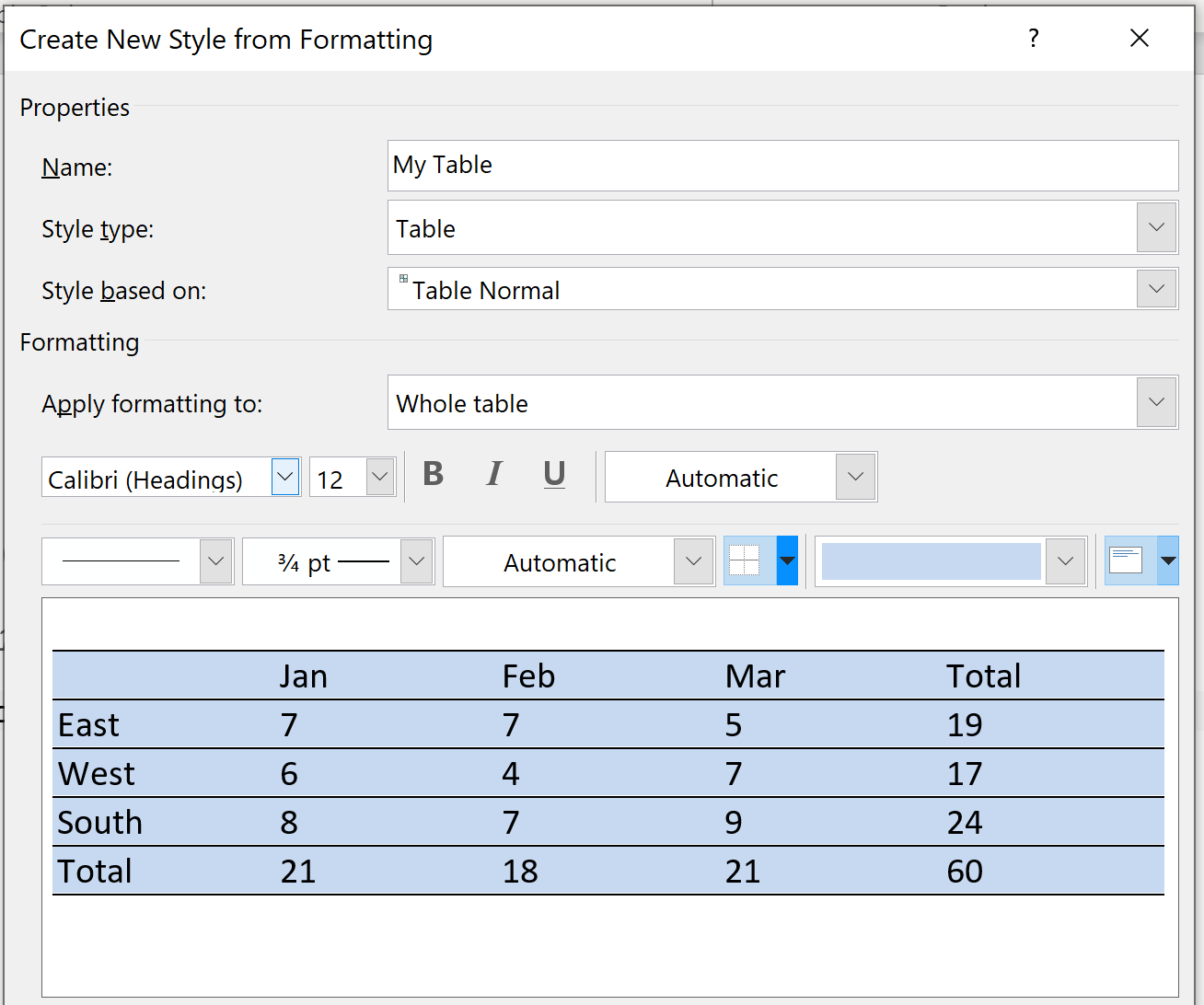Click the light blue fill color swatch
Viewport: 1204px width, 1005px height.
(x=931, y=561)
